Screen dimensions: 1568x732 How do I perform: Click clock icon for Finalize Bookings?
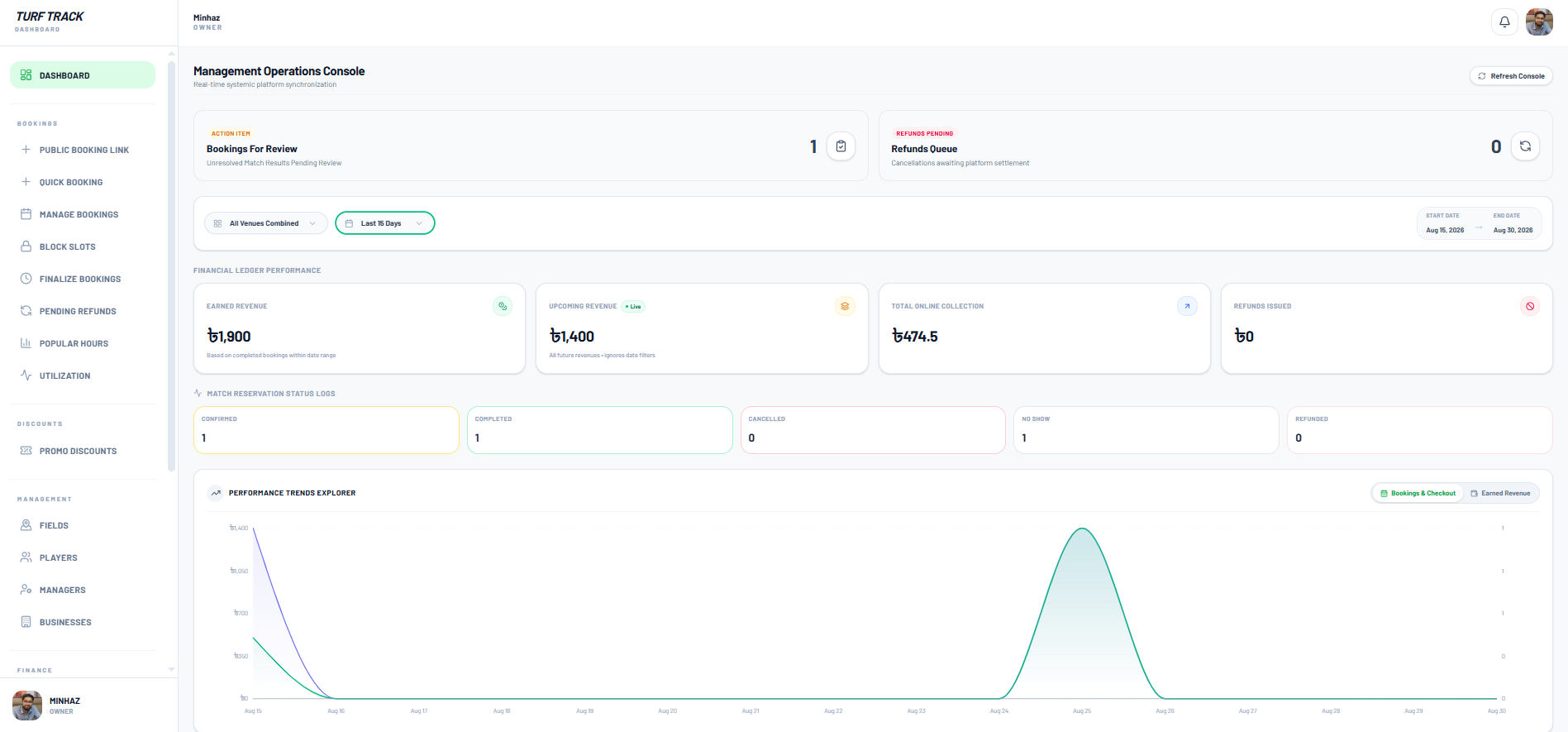coord(26,279)
